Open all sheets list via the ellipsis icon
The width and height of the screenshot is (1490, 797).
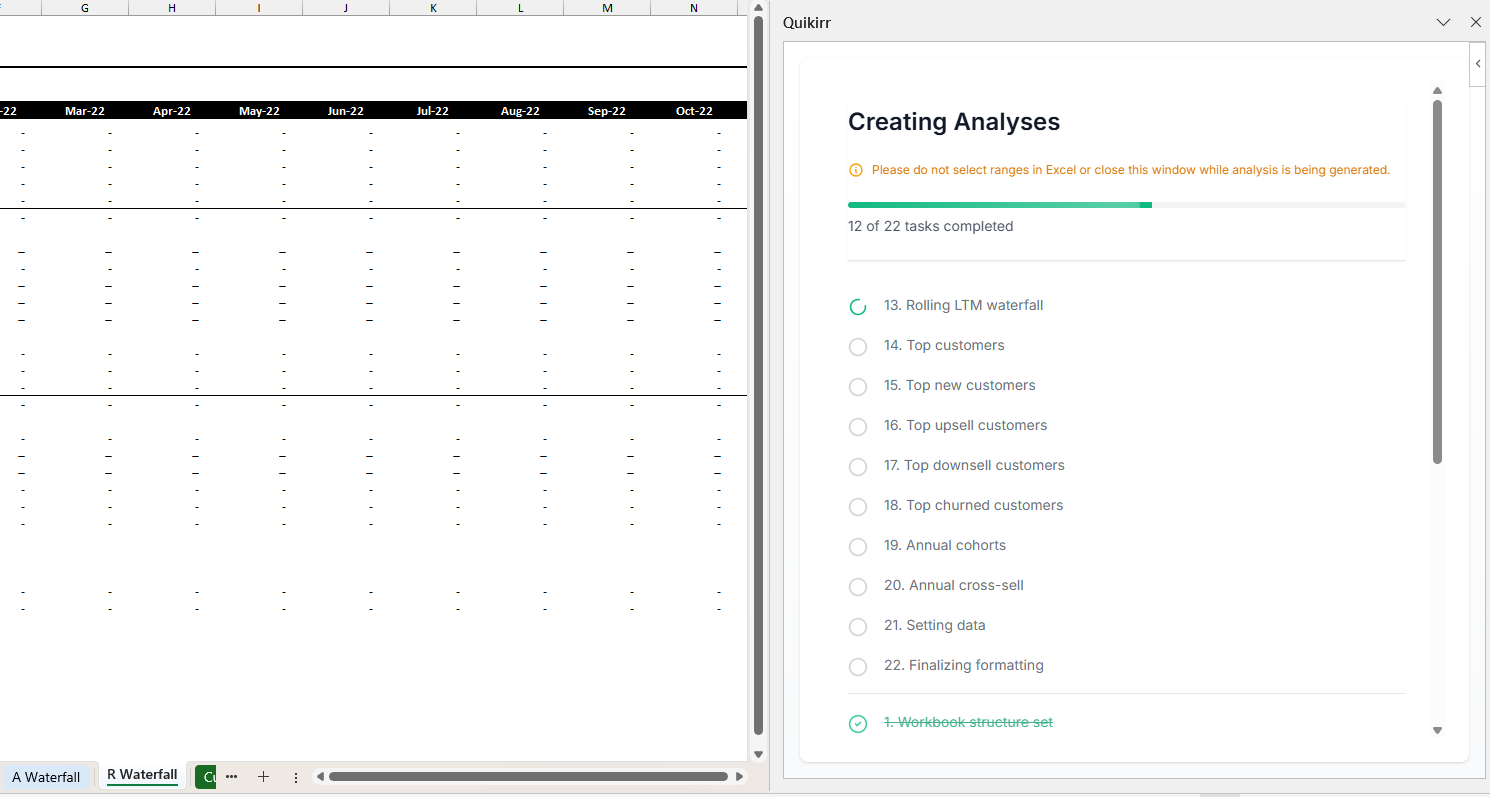(231, 776)
